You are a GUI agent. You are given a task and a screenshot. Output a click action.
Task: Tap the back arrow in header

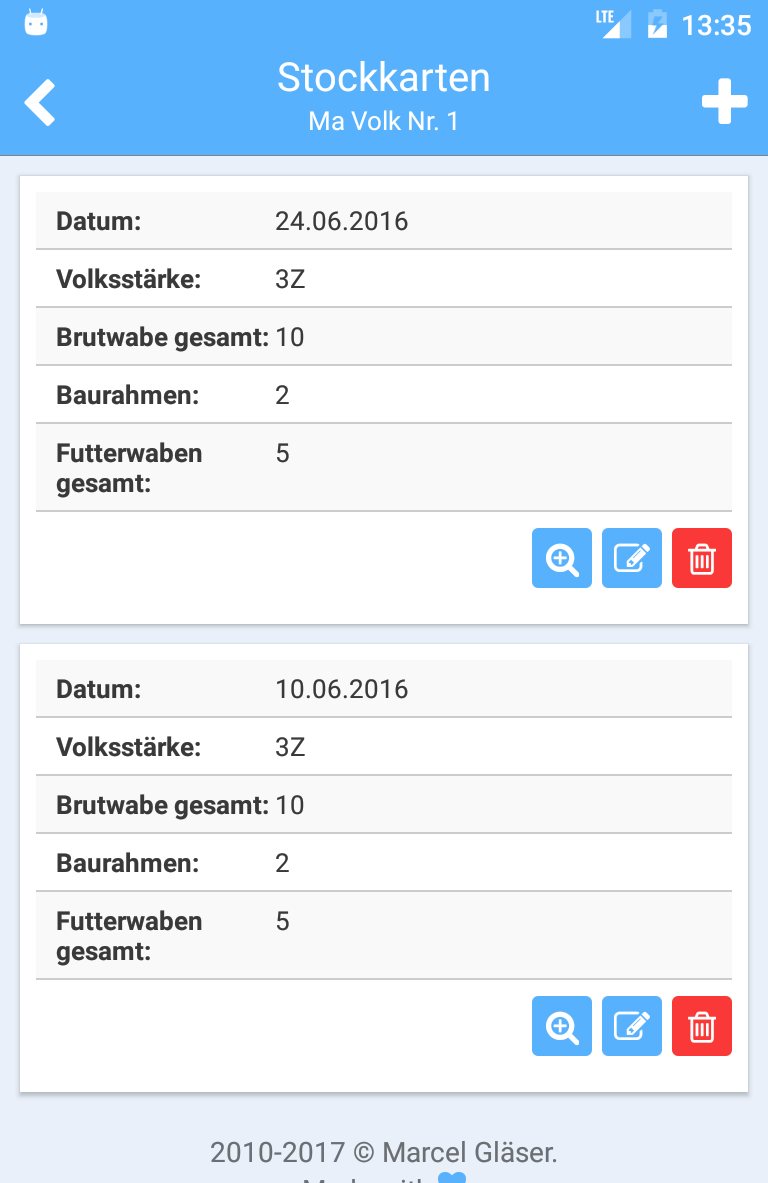pyautogui.click(x=40, y=102)
